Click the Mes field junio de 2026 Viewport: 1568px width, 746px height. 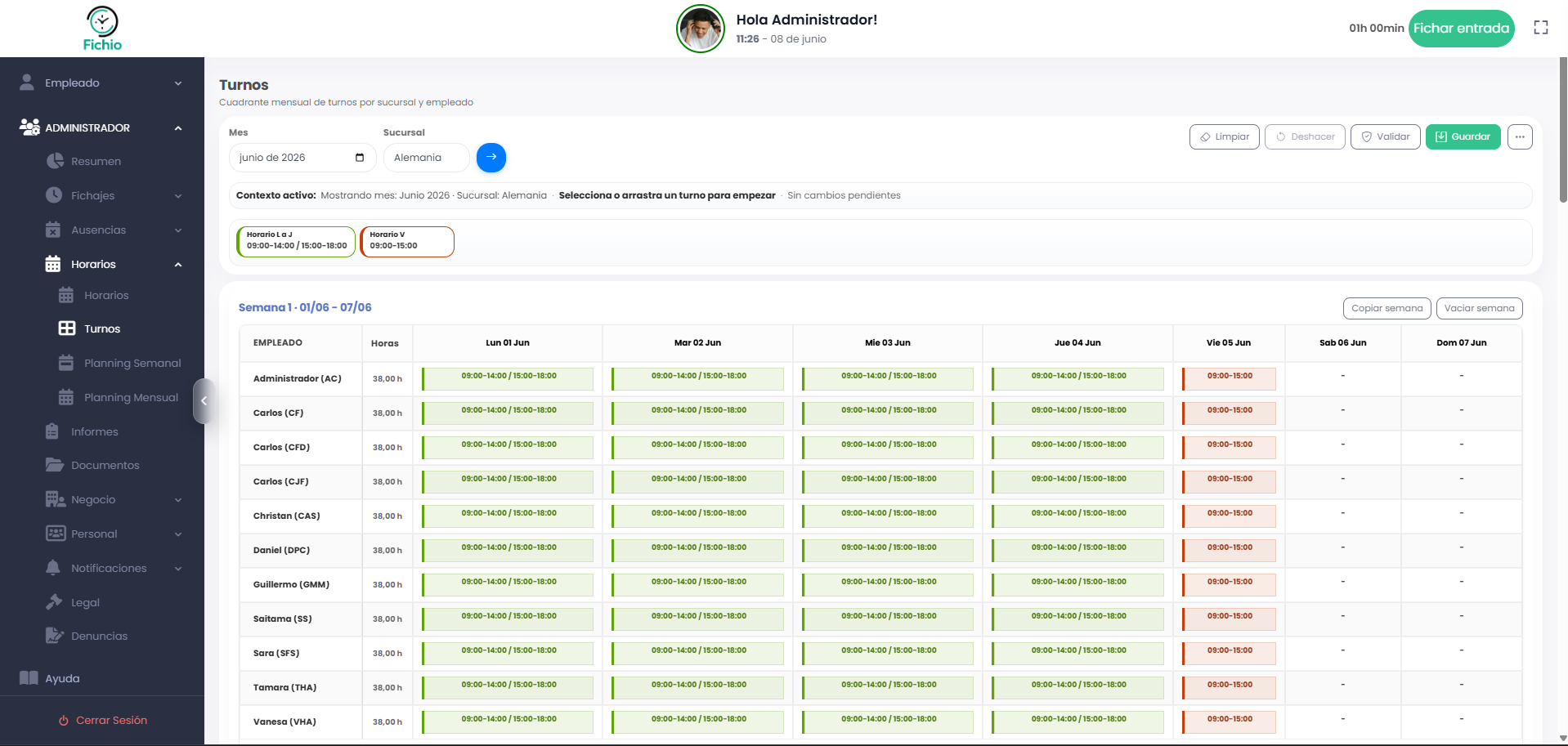click(x=302, y=158)
